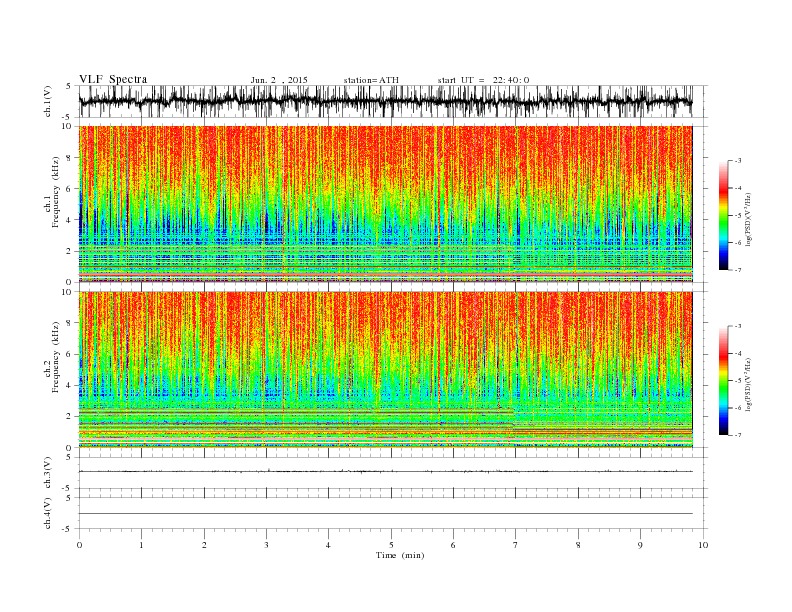Click the "1" tick label on the time axis
The height and width of the screenshot is (612, 792).
(x=141, y=545)
